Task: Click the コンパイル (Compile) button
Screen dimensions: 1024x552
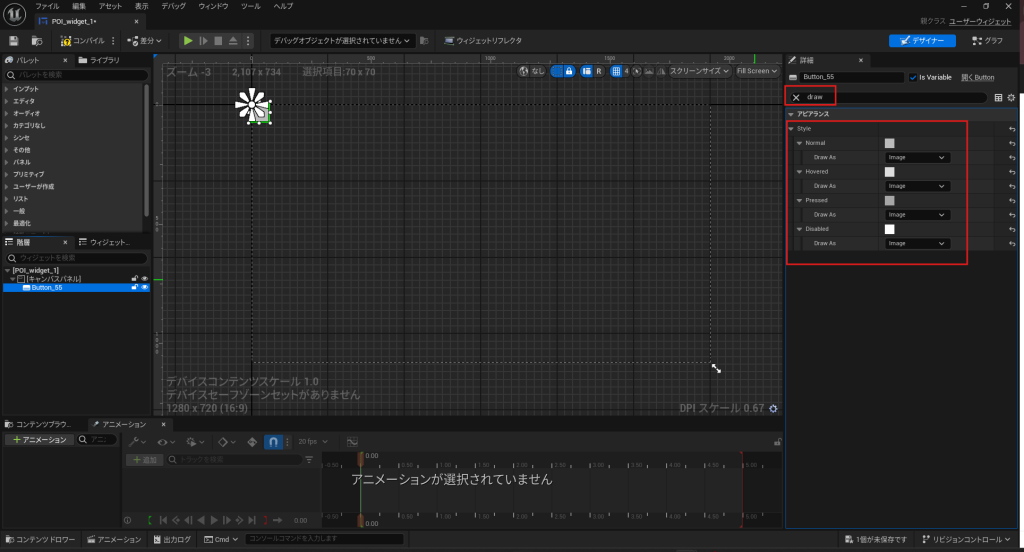Action: pos(83,41)
